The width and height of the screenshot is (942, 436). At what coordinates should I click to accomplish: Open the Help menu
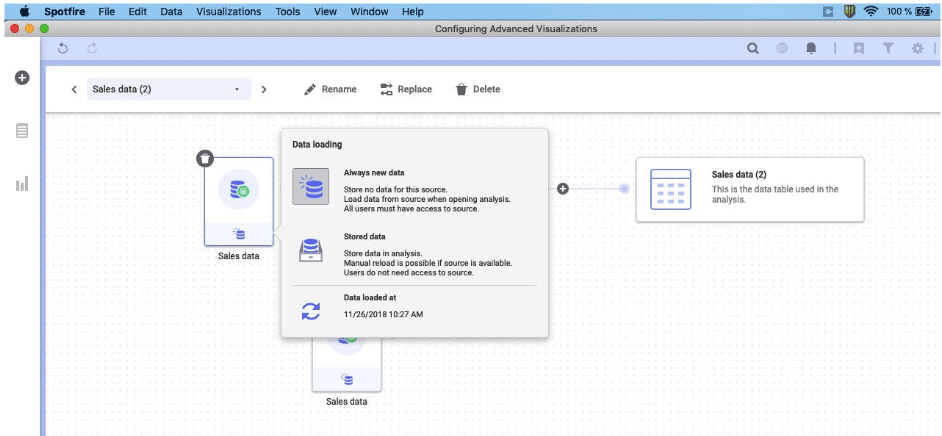(x=413, y=11)
